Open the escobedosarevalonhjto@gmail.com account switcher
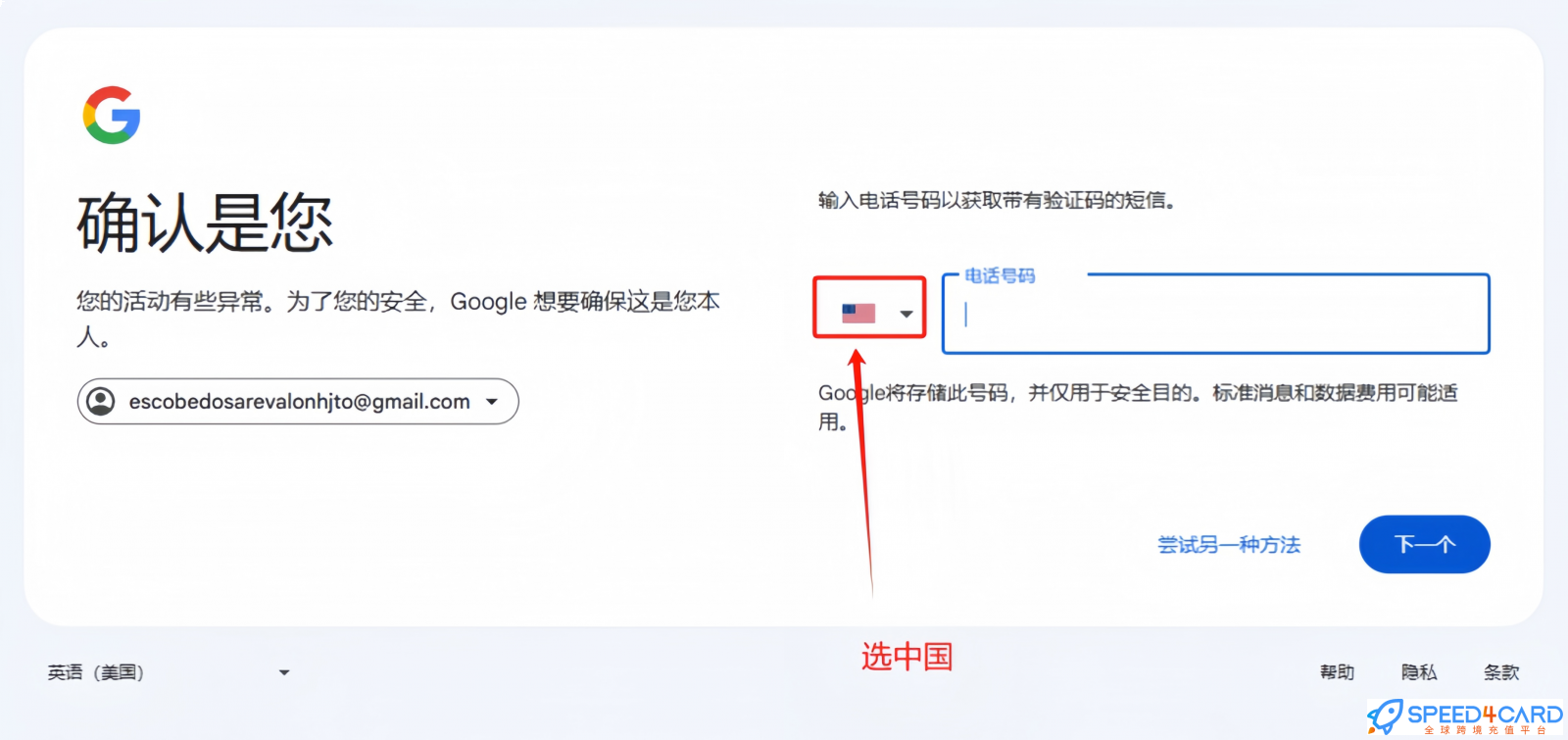This screenshot has height=740, width=1568. tap(298, 402)
